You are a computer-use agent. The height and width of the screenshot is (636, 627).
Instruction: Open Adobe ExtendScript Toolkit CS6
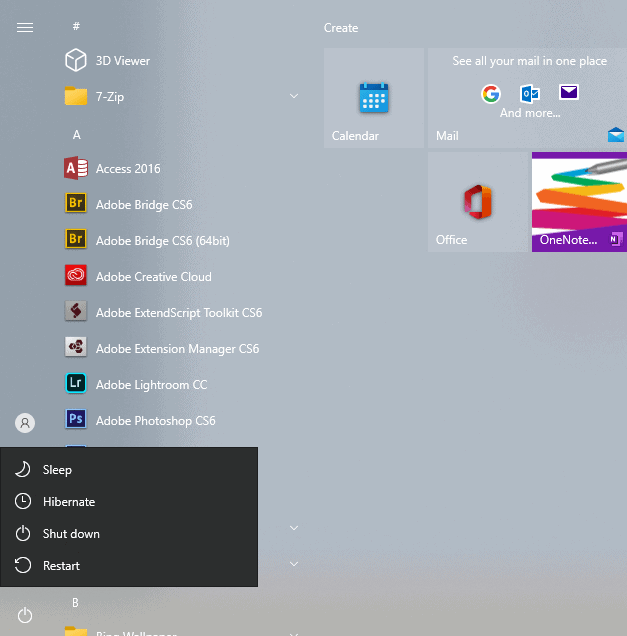click(x=76, y=313)
